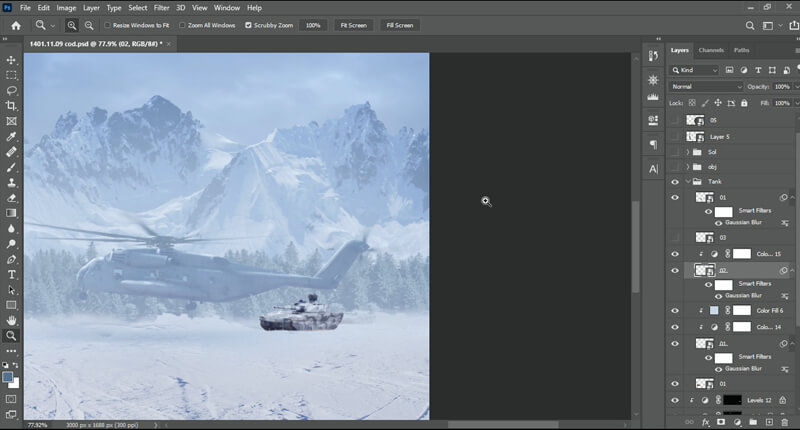Go to Photoshop Home screen
Image resolution: width=800 pixels, height=430 pixels.
click(16, 26)
